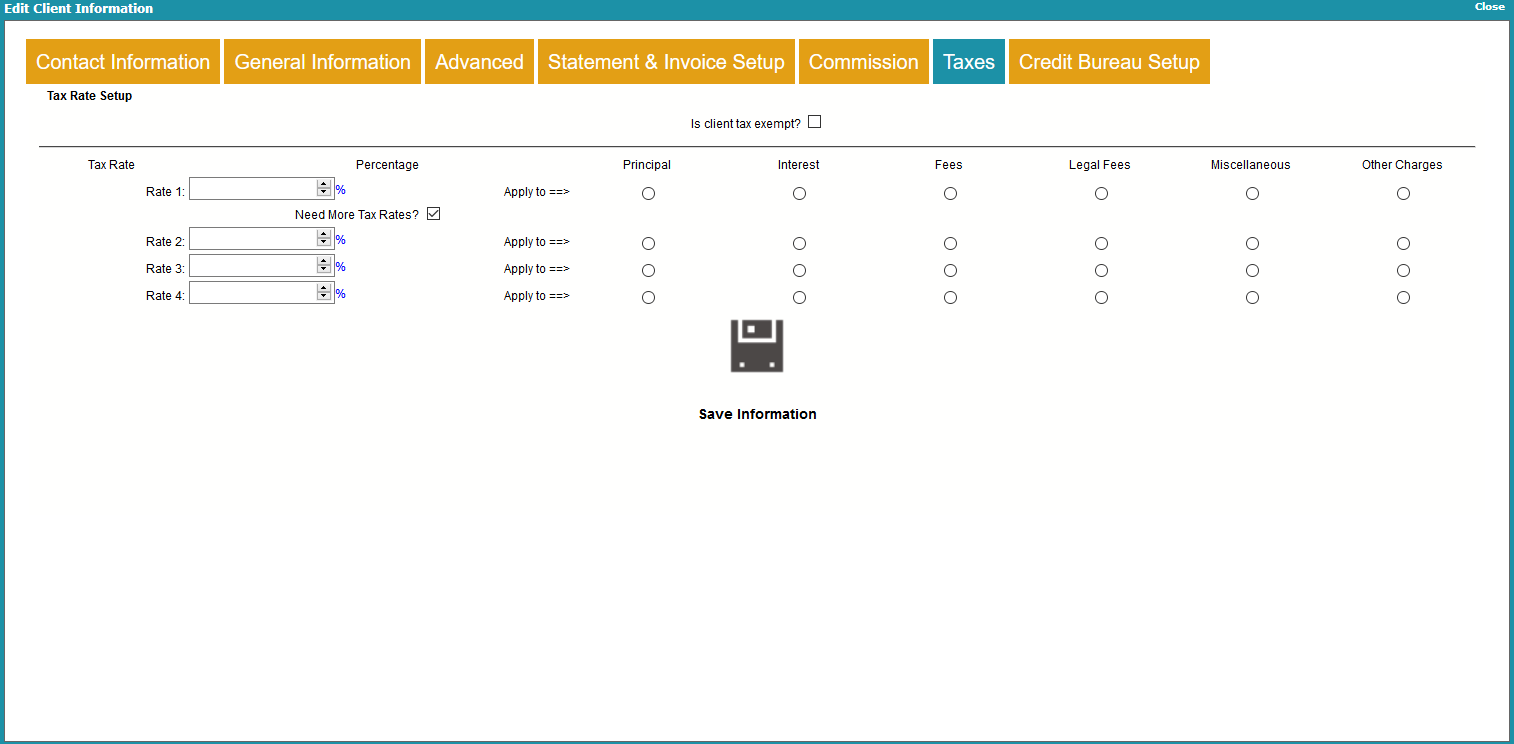Check the client tax exempt checkbox
The image size is (1514, 744).
[814, 122]
